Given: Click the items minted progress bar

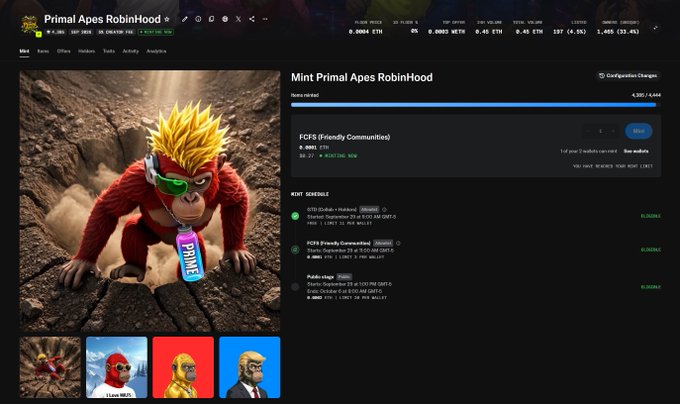Looking at the screenshot, I should (476, 105).
